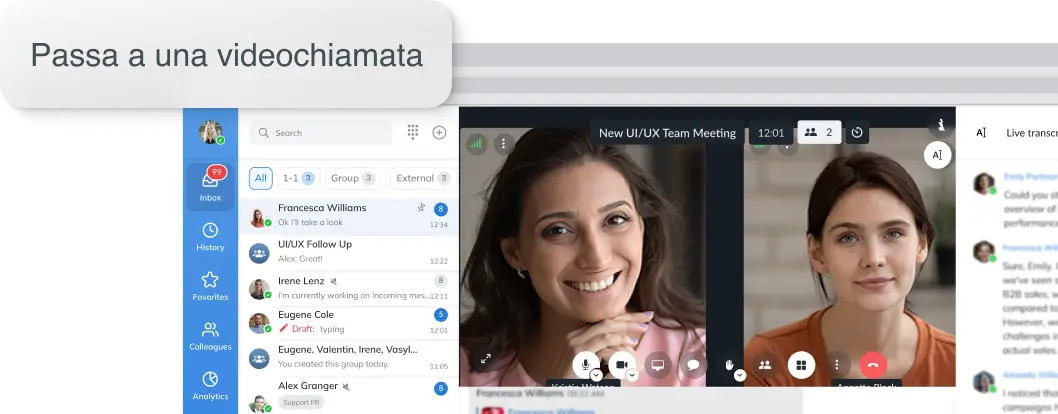
Task: Expand microphone options arrow
Action: (597, 376)
